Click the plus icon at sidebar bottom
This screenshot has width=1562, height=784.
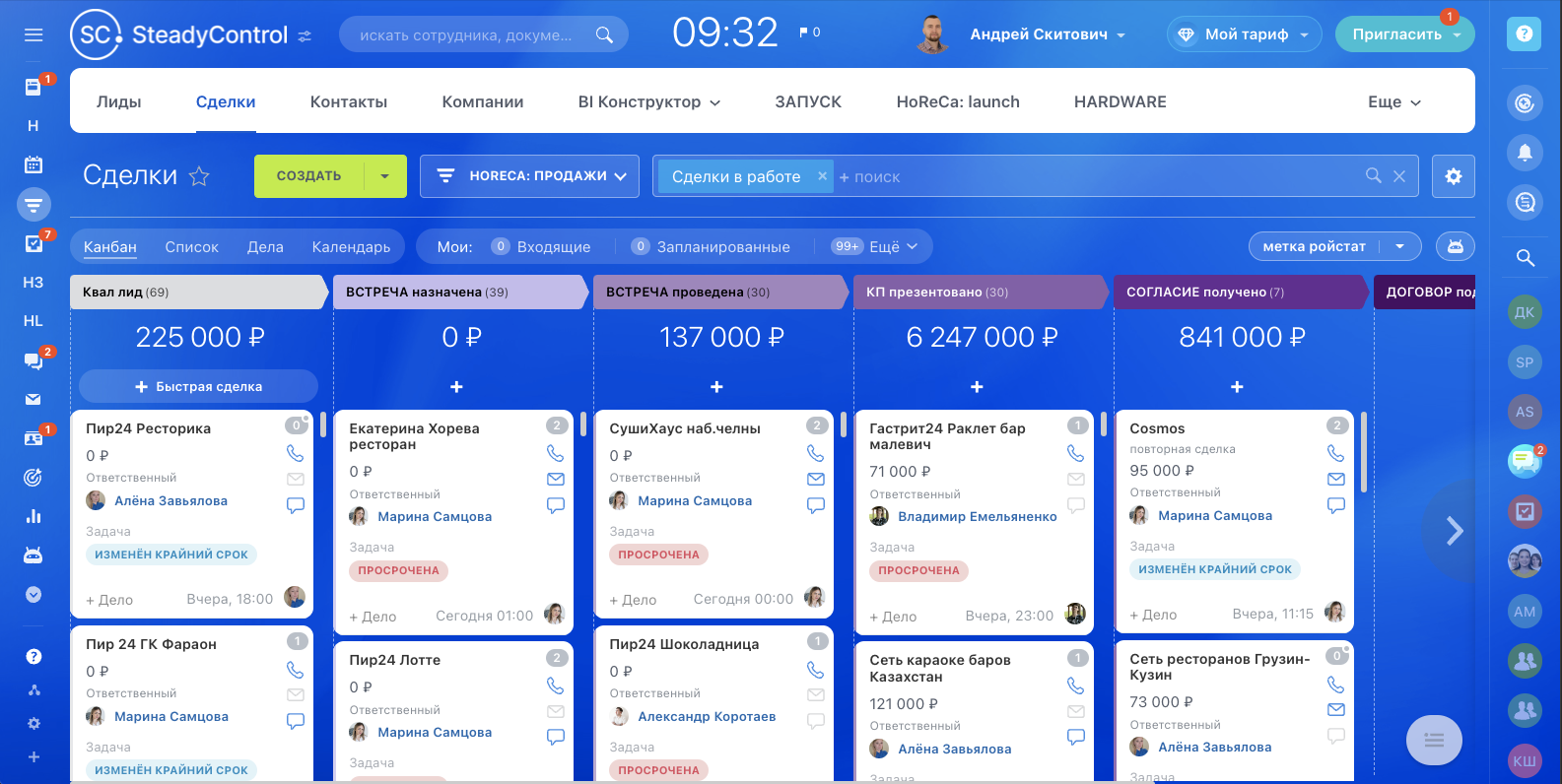click(34, 756)
